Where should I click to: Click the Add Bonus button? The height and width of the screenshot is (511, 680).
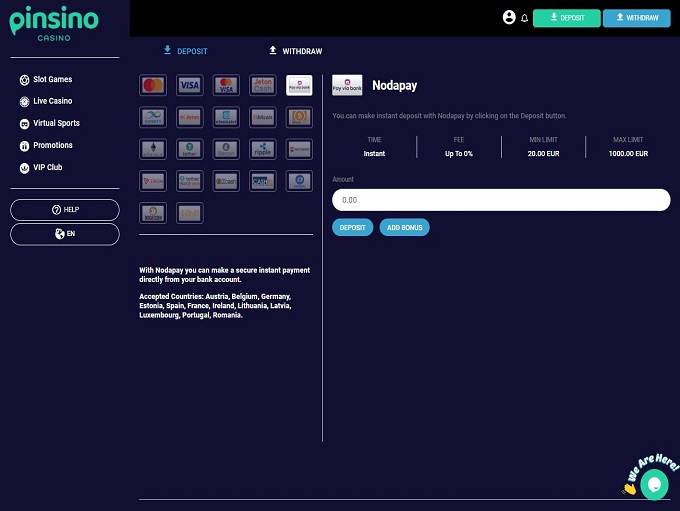coord(404,228)
